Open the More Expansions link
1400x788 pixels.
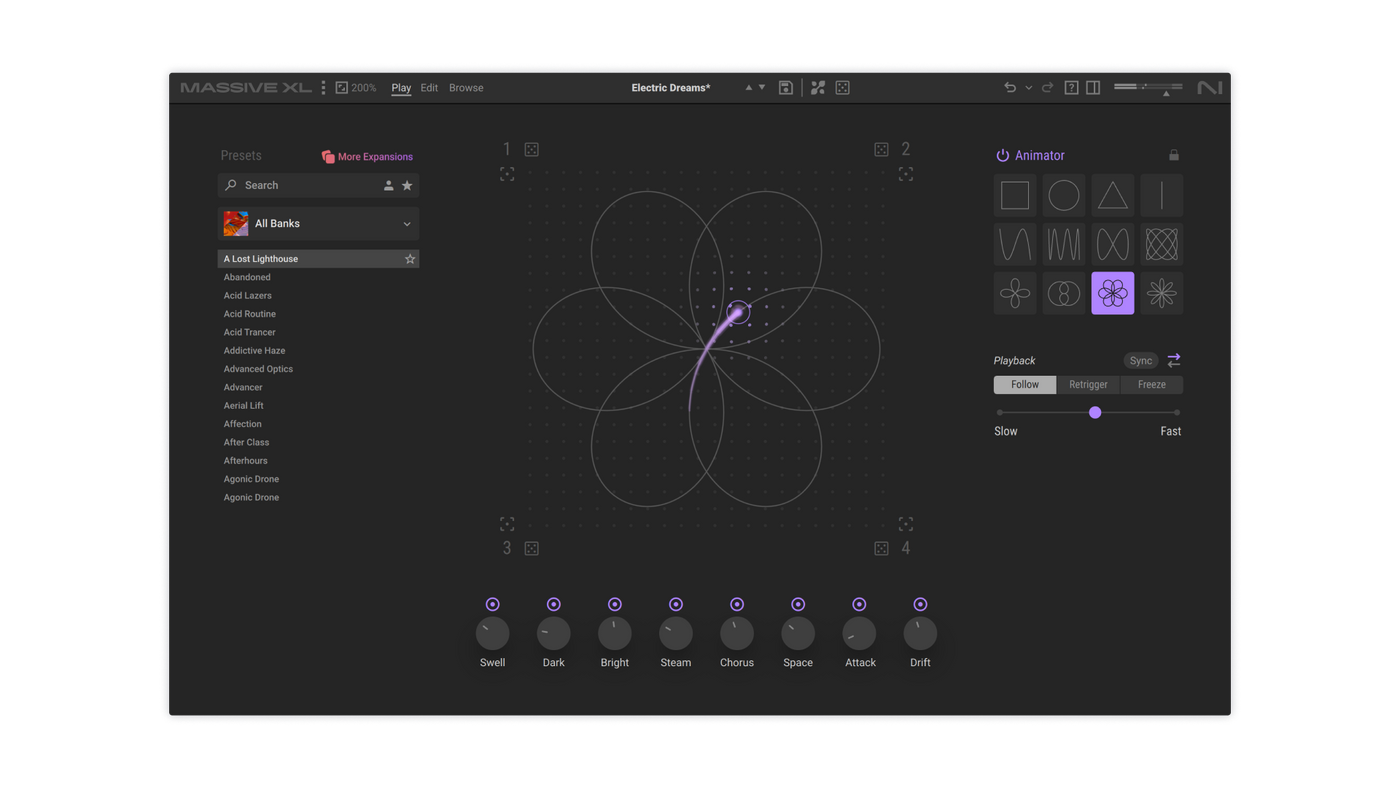tap(367, 157)
